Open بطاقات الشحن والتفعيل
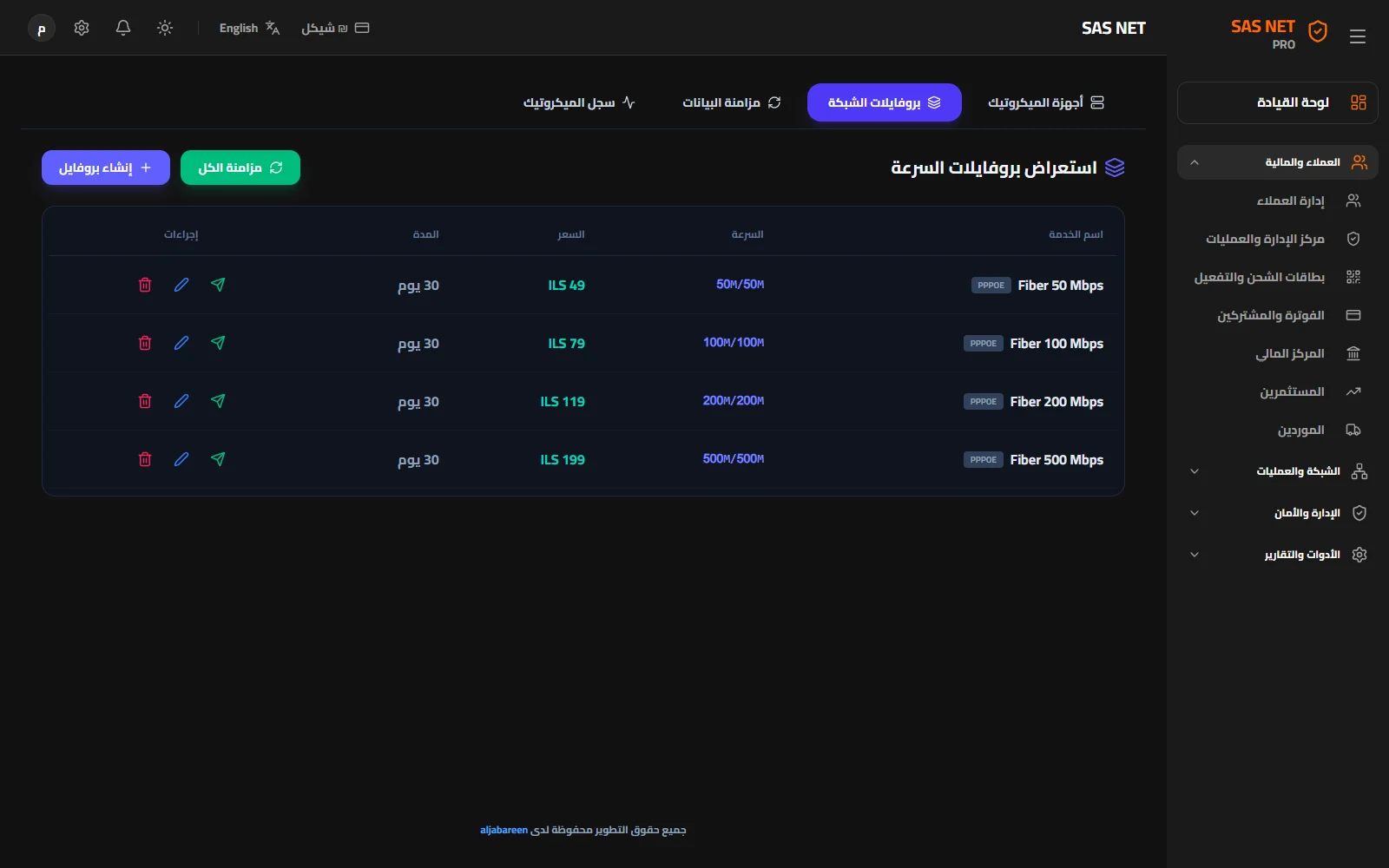The height and width of the screenshot is (868, 1389). click(x=1278, y=277)
